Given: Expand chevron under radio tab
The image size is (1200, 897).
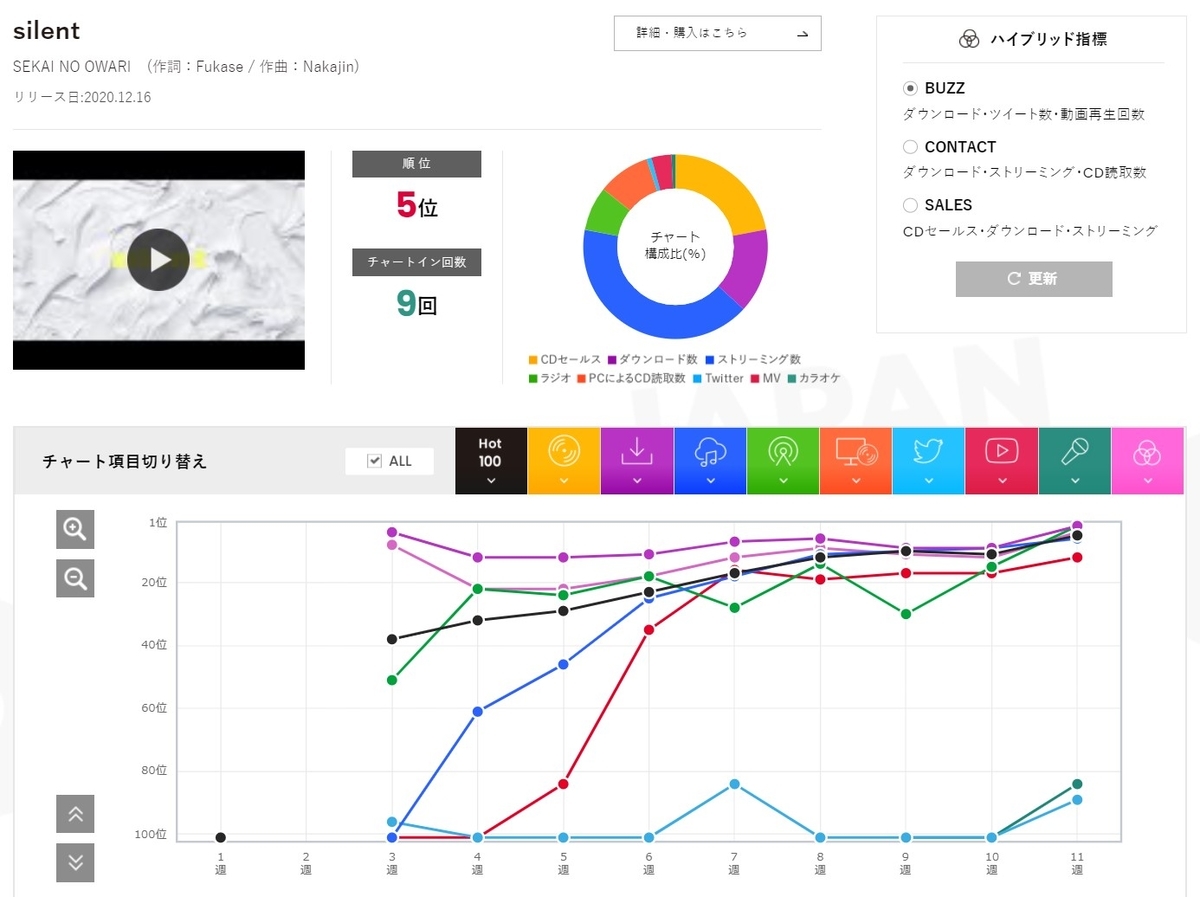Looking at the screenshot, I should [x=783, y=481].
